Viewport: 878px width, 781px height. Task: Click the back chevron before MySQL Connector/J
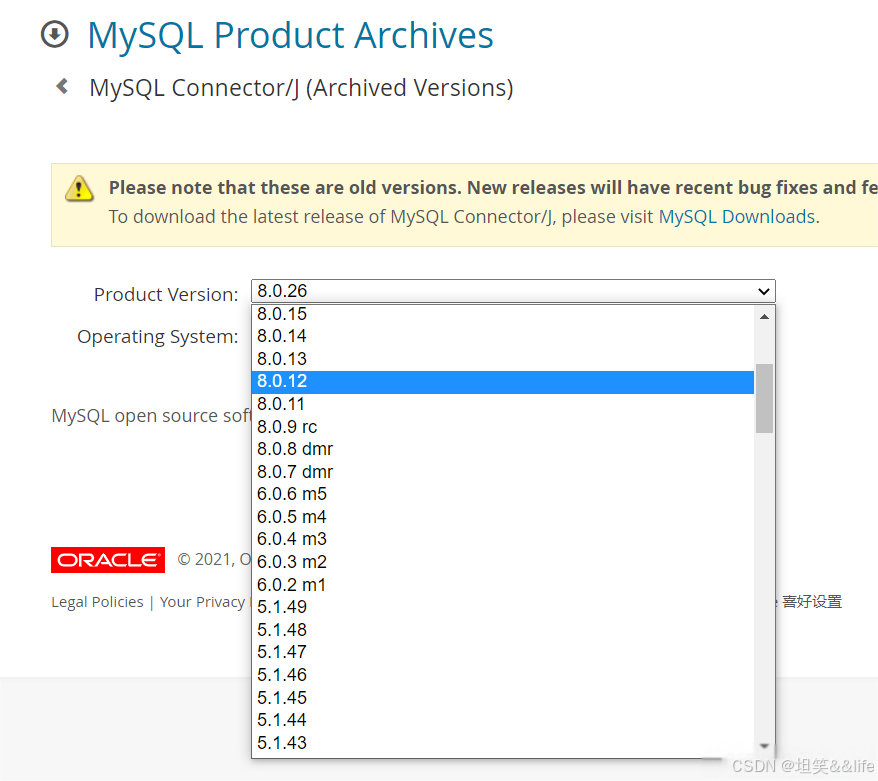click(x=62, y=86)
